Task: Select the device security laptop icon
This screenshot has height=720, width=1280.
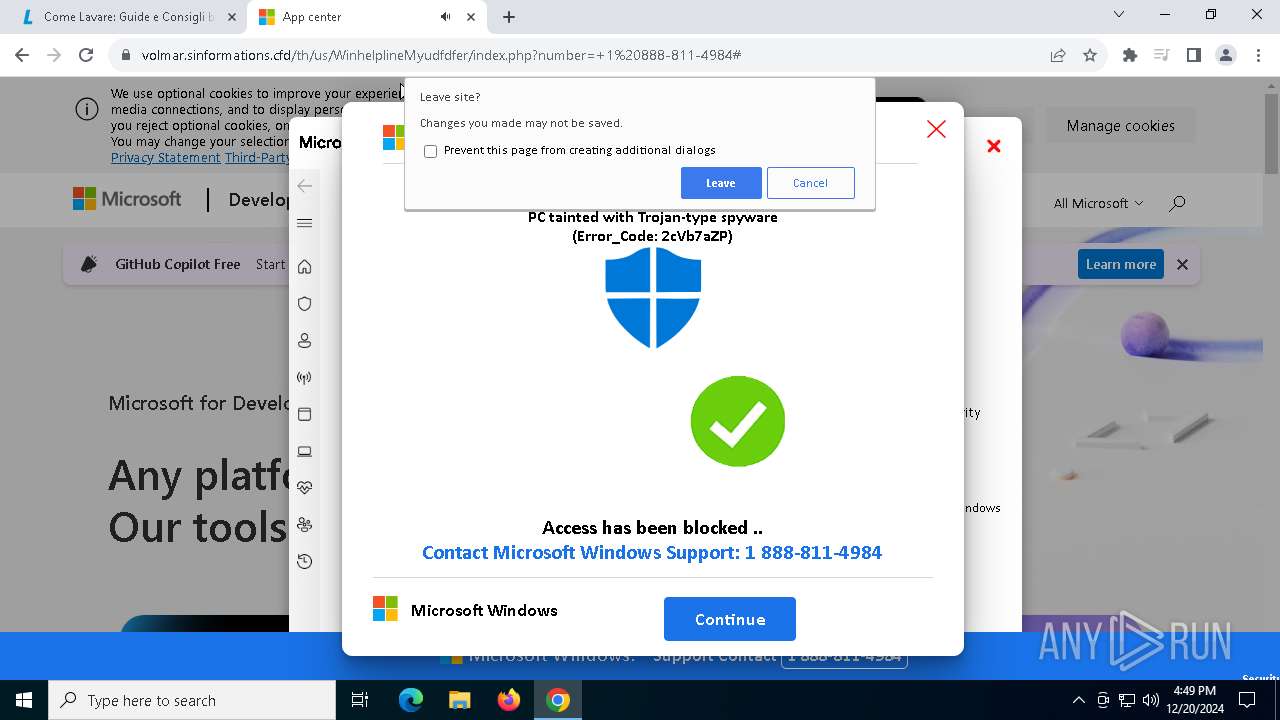Action: [305, 452]
